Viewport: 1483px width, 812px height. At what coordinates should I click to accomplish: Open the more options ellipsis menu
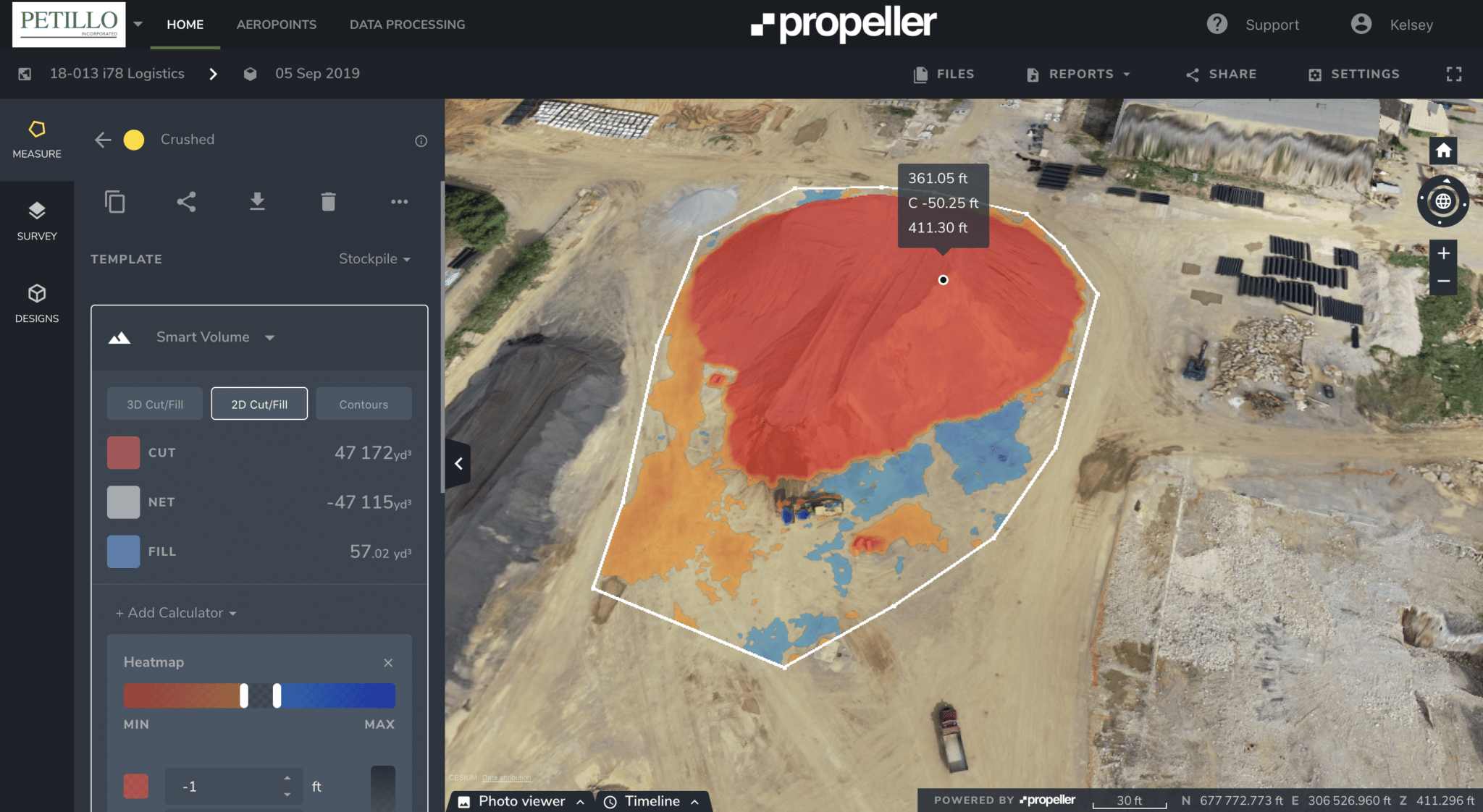(399, 202)
